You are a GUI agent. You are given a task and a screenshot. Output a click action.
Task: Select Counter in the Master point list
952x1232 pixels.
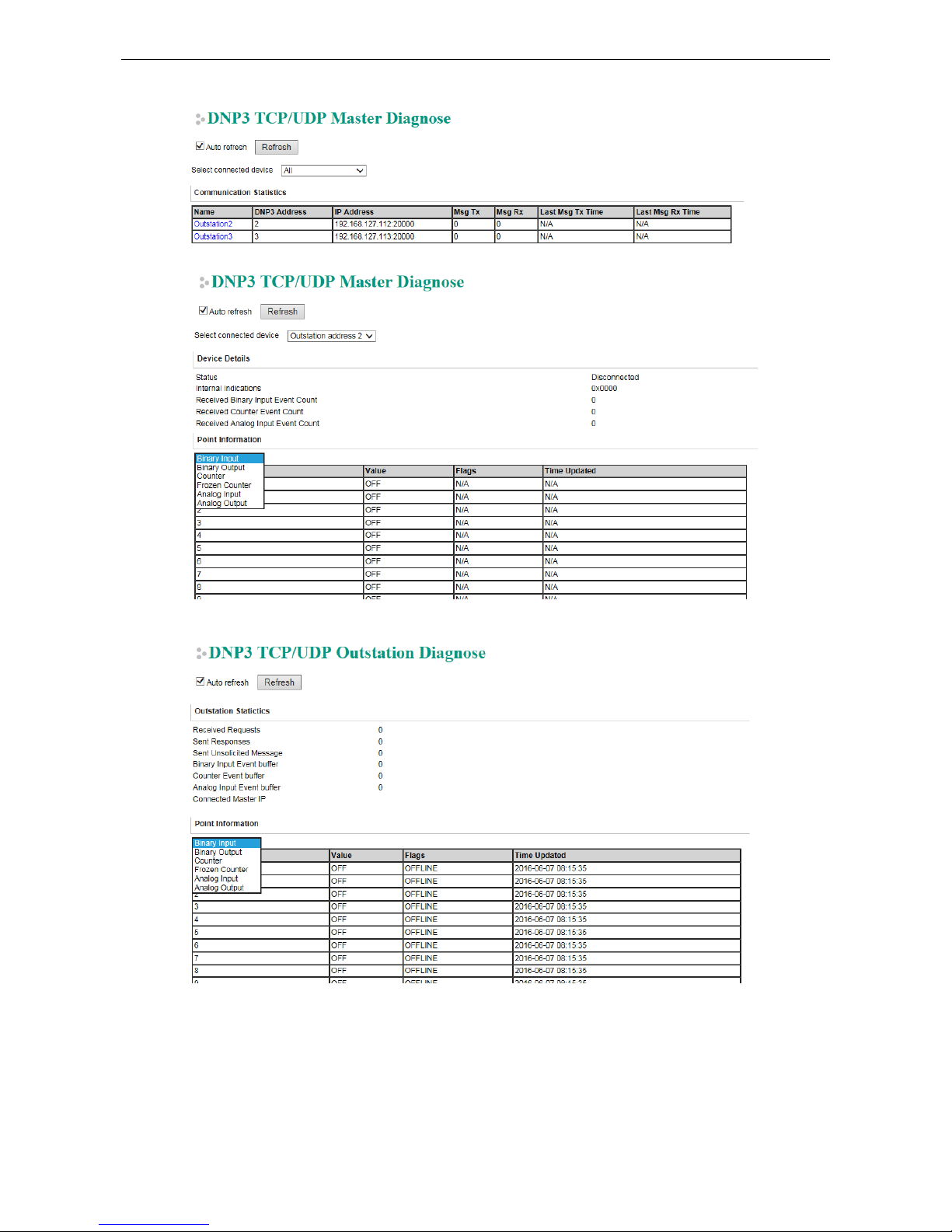click(229, 476)
